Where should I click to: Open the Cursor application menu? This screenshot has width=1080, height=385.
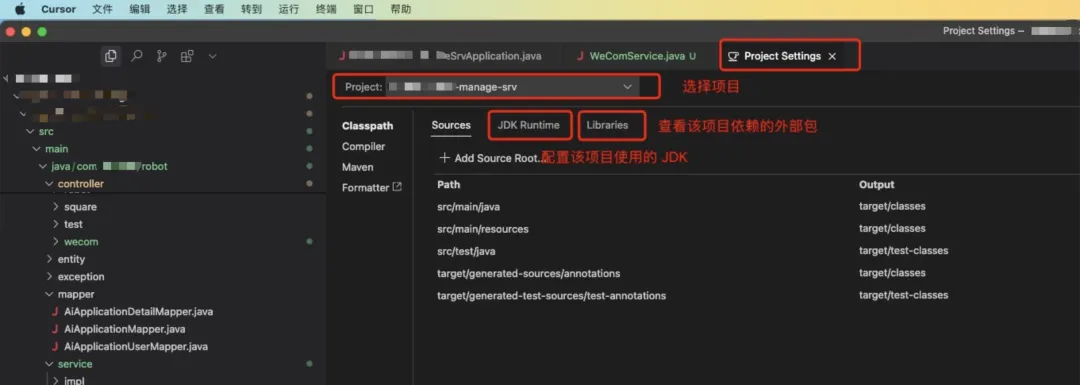[x=59, y=10]
